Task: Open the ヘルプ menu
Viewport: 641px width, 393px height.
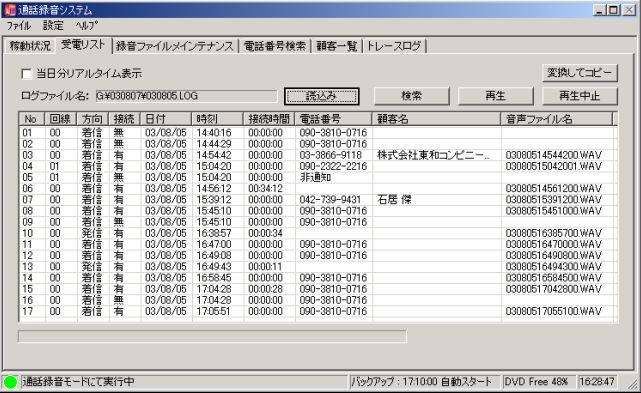Action: coord(86,25)
